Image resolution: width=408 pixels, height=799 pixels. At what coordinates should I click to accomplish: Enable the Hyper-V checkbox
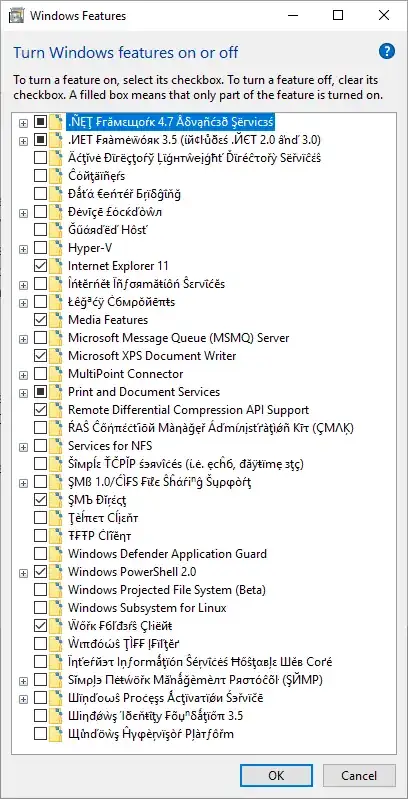(x=40, y=248)
